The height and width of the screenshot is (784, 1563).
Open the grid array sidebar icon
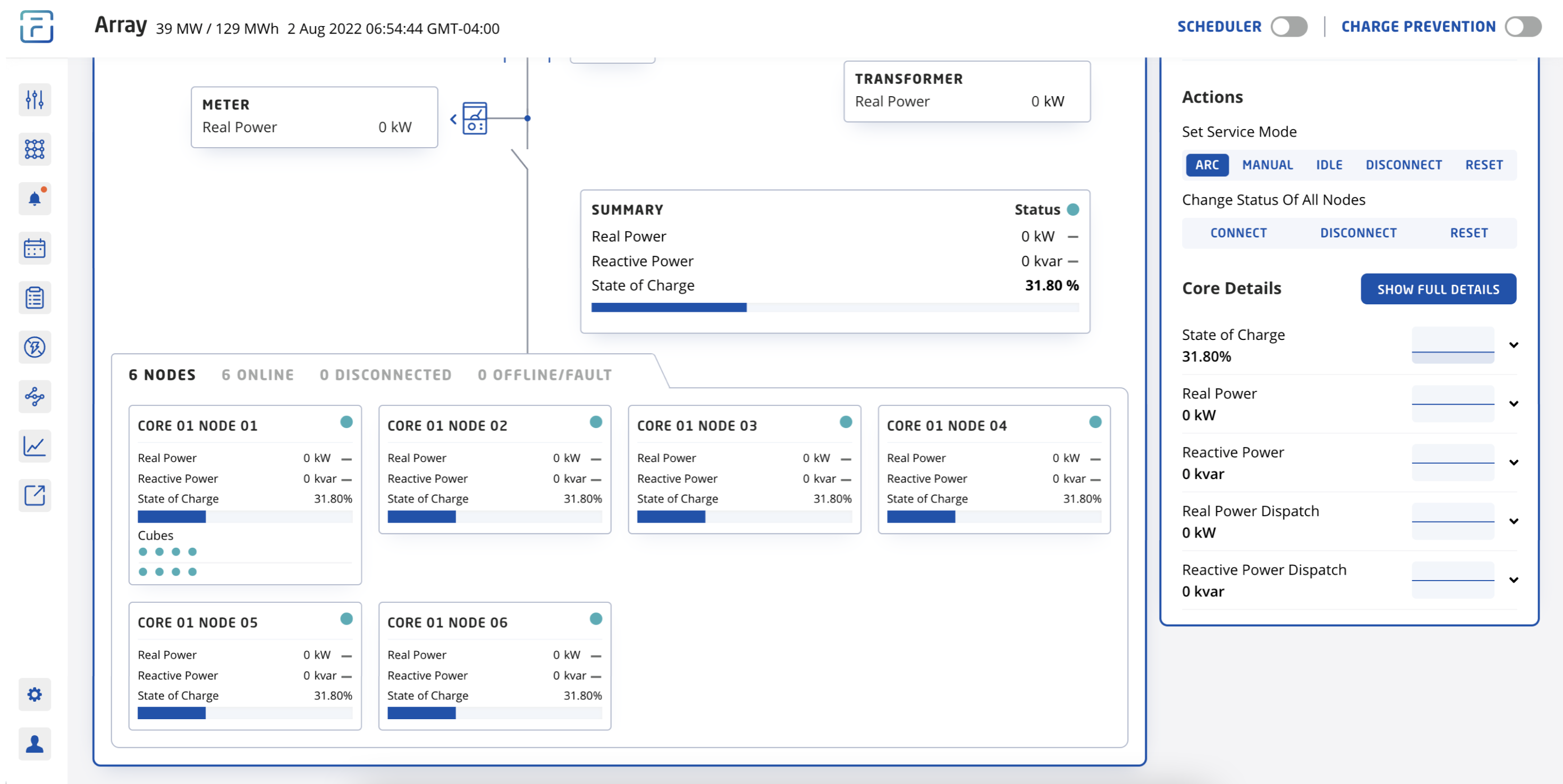35,149
